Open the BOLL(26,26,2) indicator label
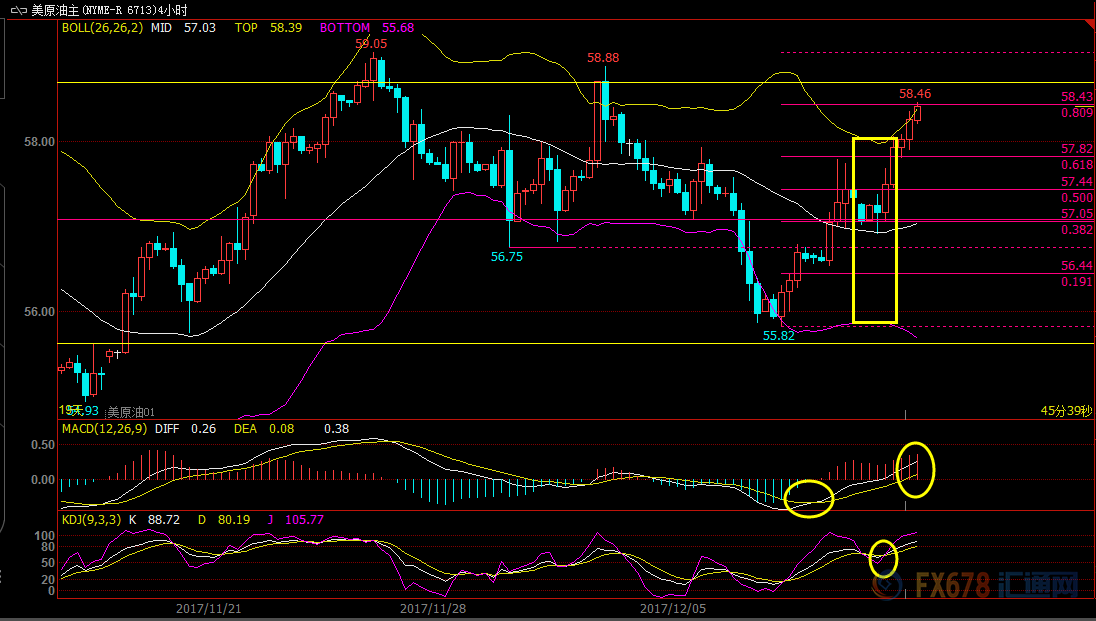The height and width of the screenshot is (621, 1096). pos(102,28)
